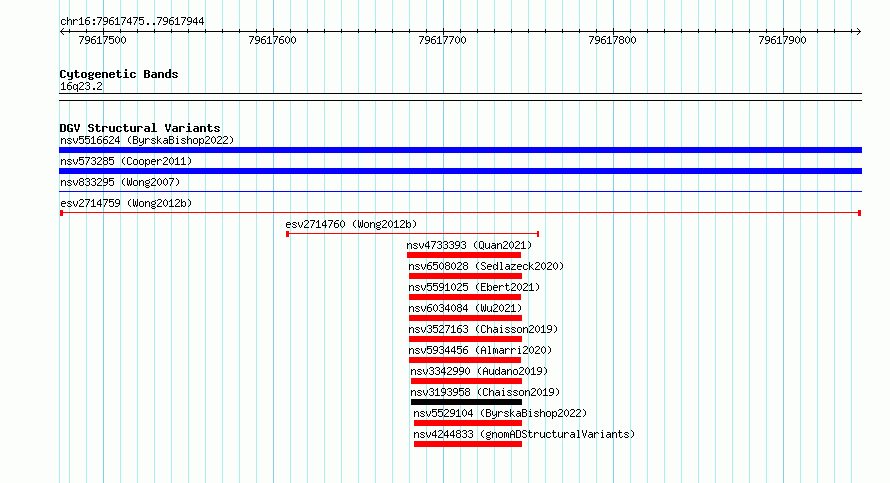
Task: Click the red span line of esv2714760
Action: click(x=413, y=234)
